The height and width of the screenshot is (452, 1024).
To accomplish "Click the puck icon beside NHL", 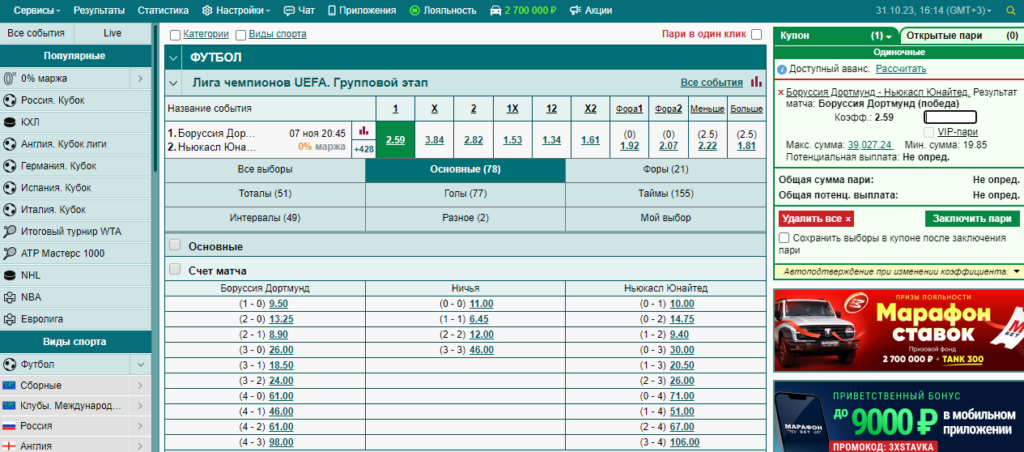I will click(9, 276).
